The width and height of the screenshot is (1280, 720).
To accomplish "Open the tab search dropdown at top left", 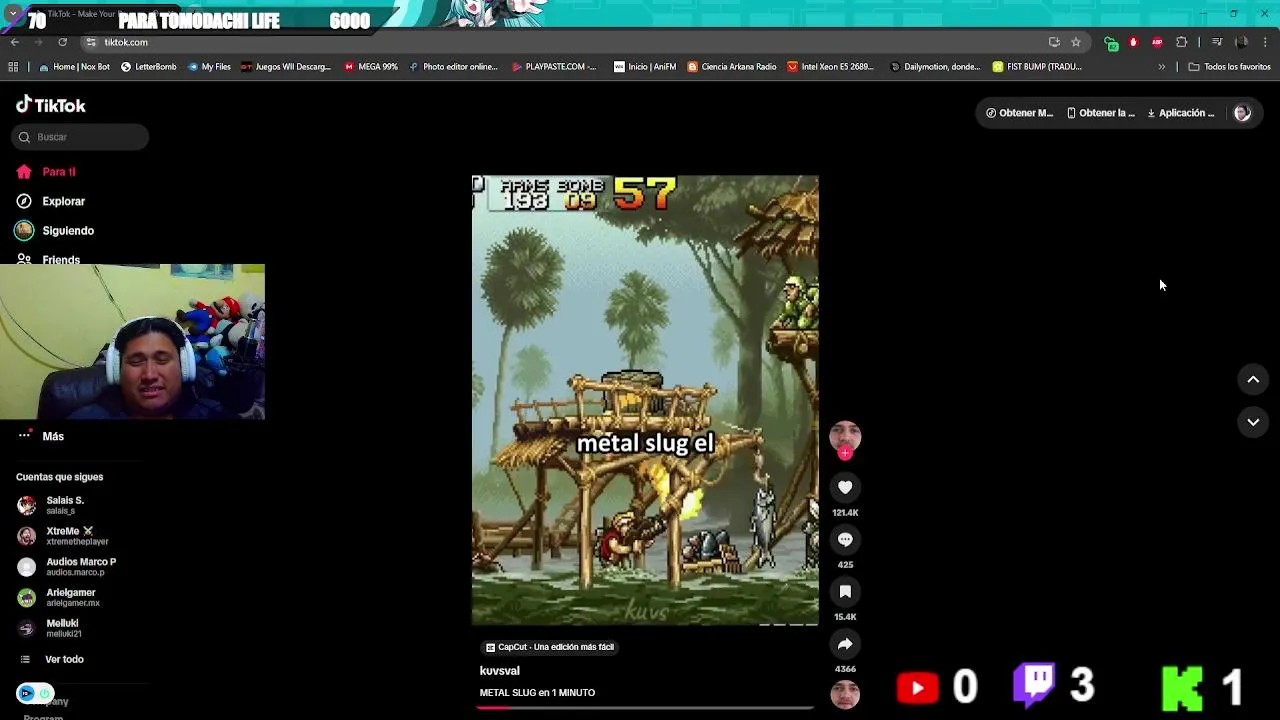I will point(12,13).
